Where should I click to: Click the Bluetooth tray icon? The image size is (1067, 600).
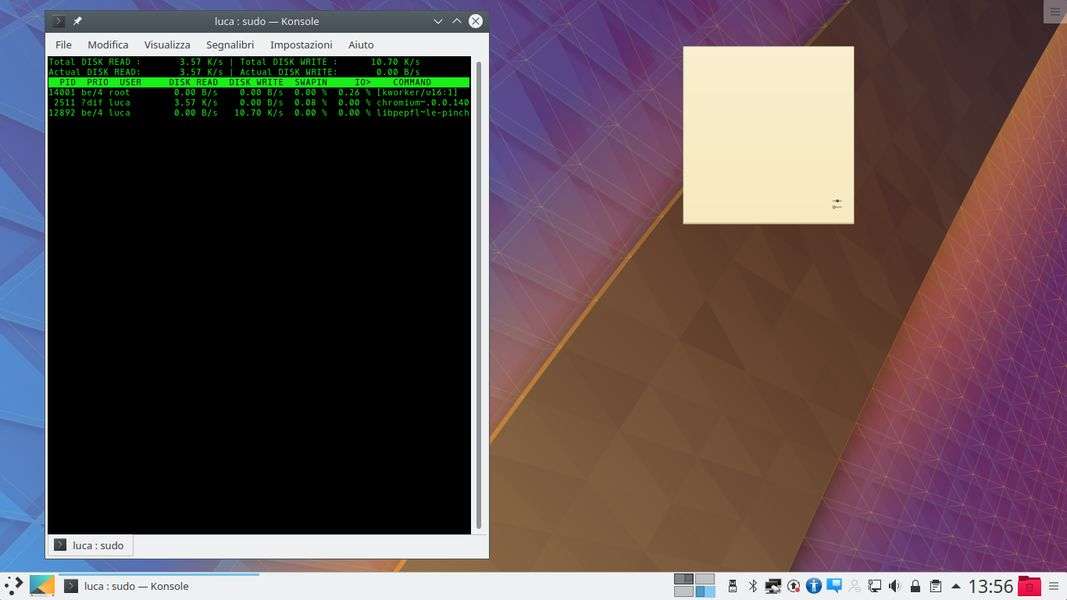click(x=753, y=586)
